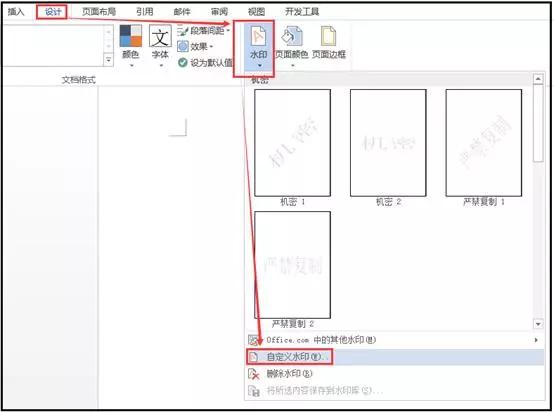
Task: Expand the 页面颜色 dropdown arrow
Action: click(x=292, y=65)
